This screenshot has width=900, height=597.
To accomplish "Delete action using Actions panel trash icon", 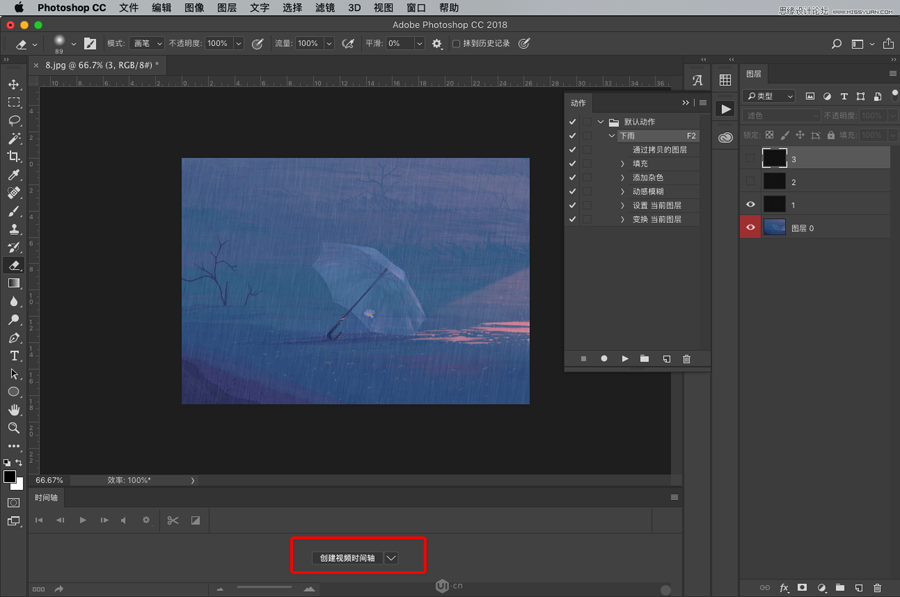I will point(686,359).
